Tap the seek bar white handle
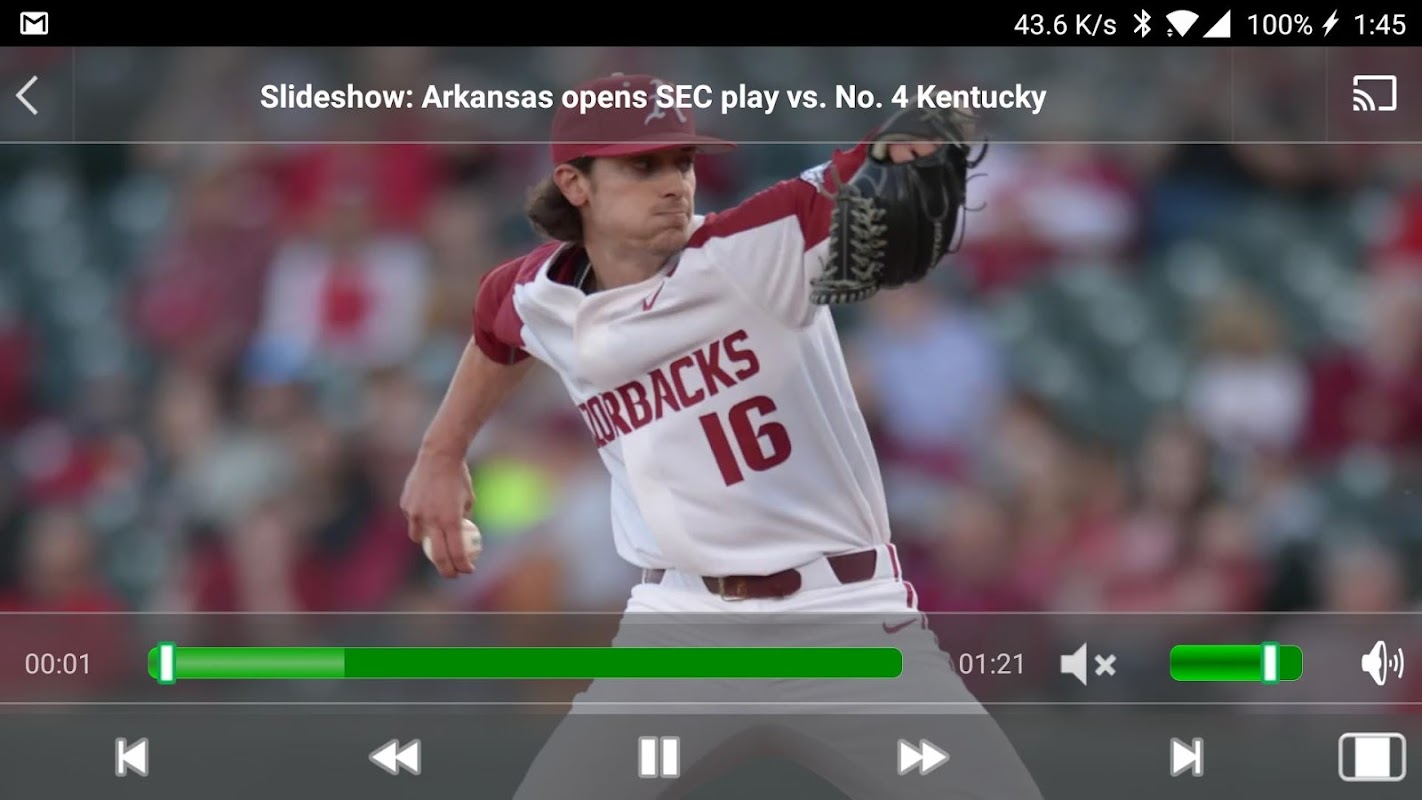This screenshot has height=800, width=1422. point(167,663)
